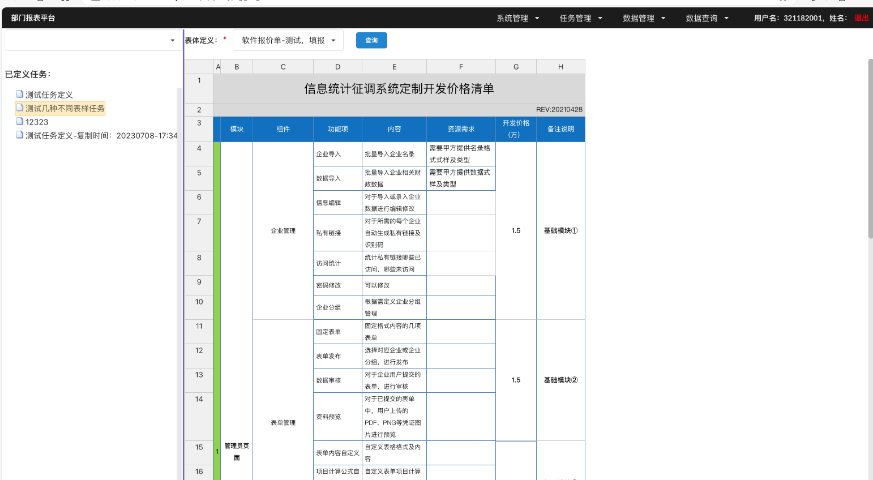The height and width of the screenshot is (480, 873).
Task: Click the red 退出 logout link
Action: [861, 18]
